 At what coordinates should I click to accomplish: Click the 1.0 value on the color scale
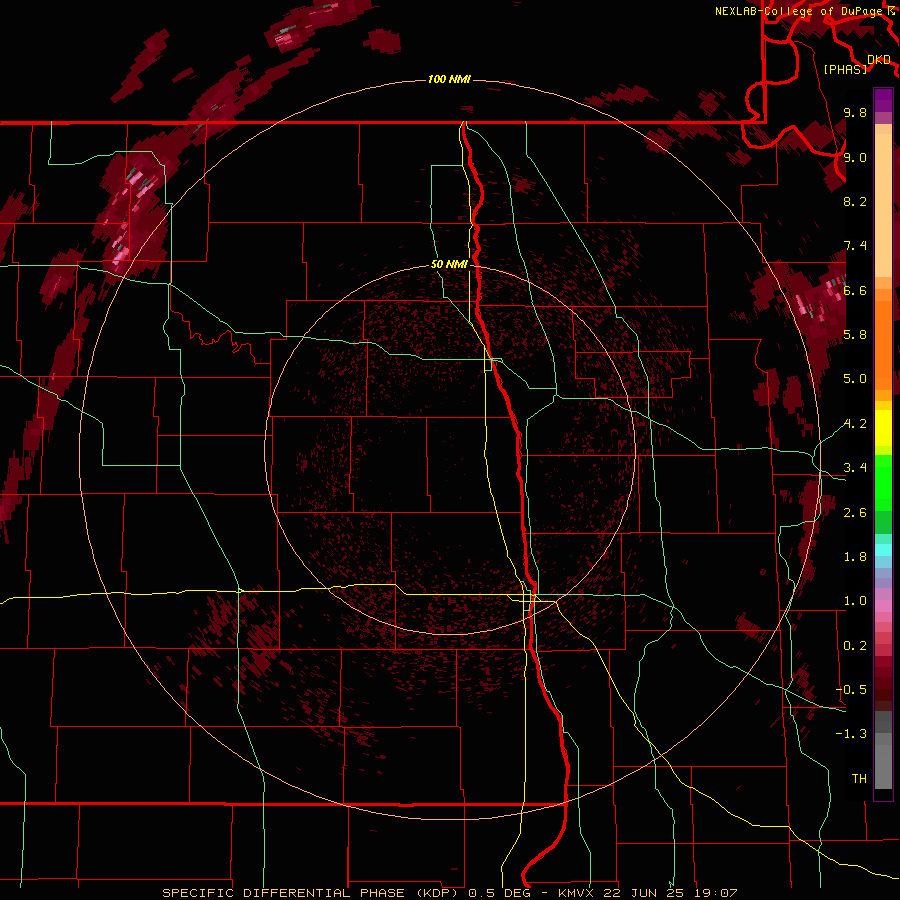[x=855, y=601]
